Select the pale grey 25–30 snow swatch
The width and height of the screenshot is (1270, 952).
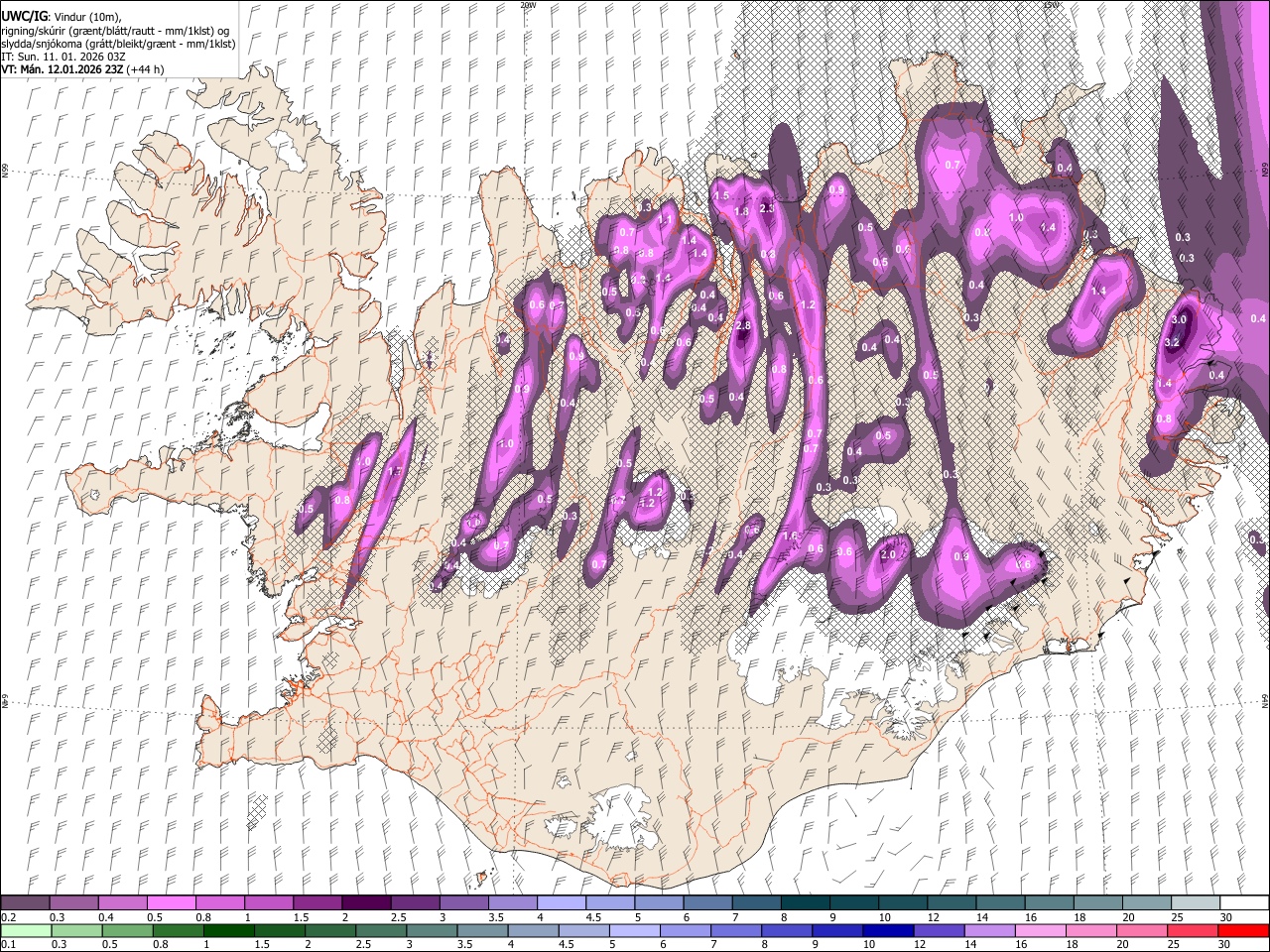[1195, 902]
